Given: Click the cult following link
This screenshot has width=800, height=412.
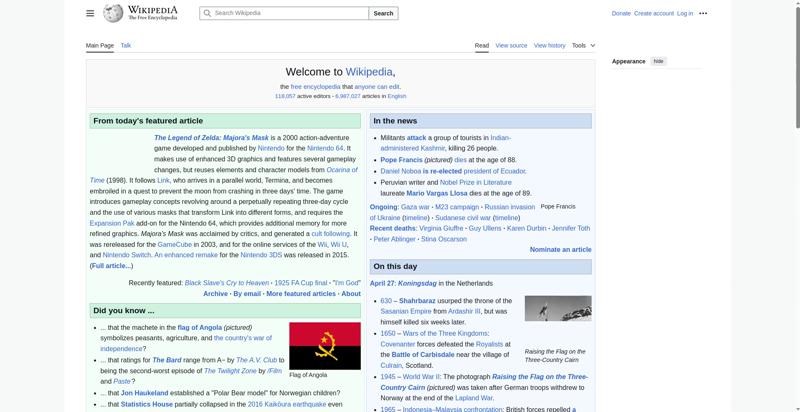Looking at the screenshot, I should tap(331, 234).
